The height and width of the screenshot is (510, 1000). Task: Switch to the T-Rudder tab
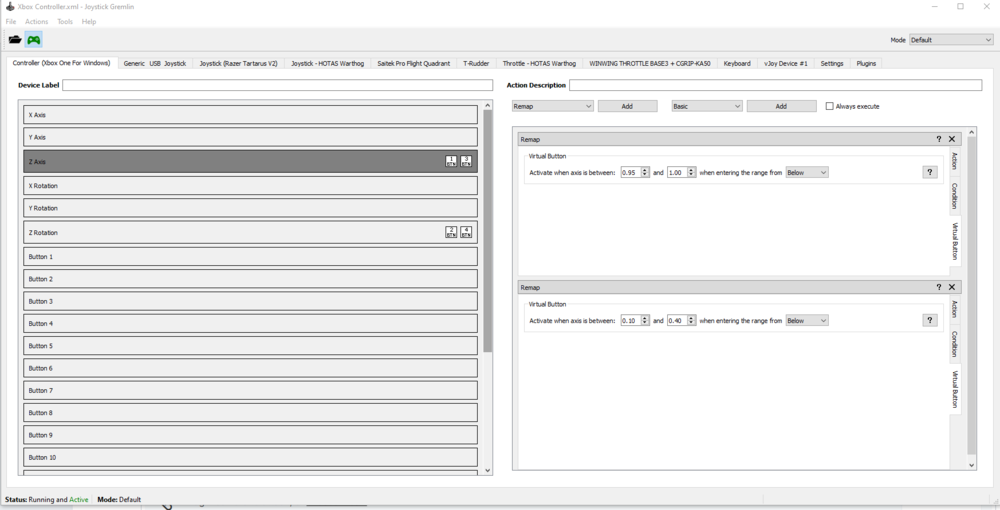click(476, 64)
